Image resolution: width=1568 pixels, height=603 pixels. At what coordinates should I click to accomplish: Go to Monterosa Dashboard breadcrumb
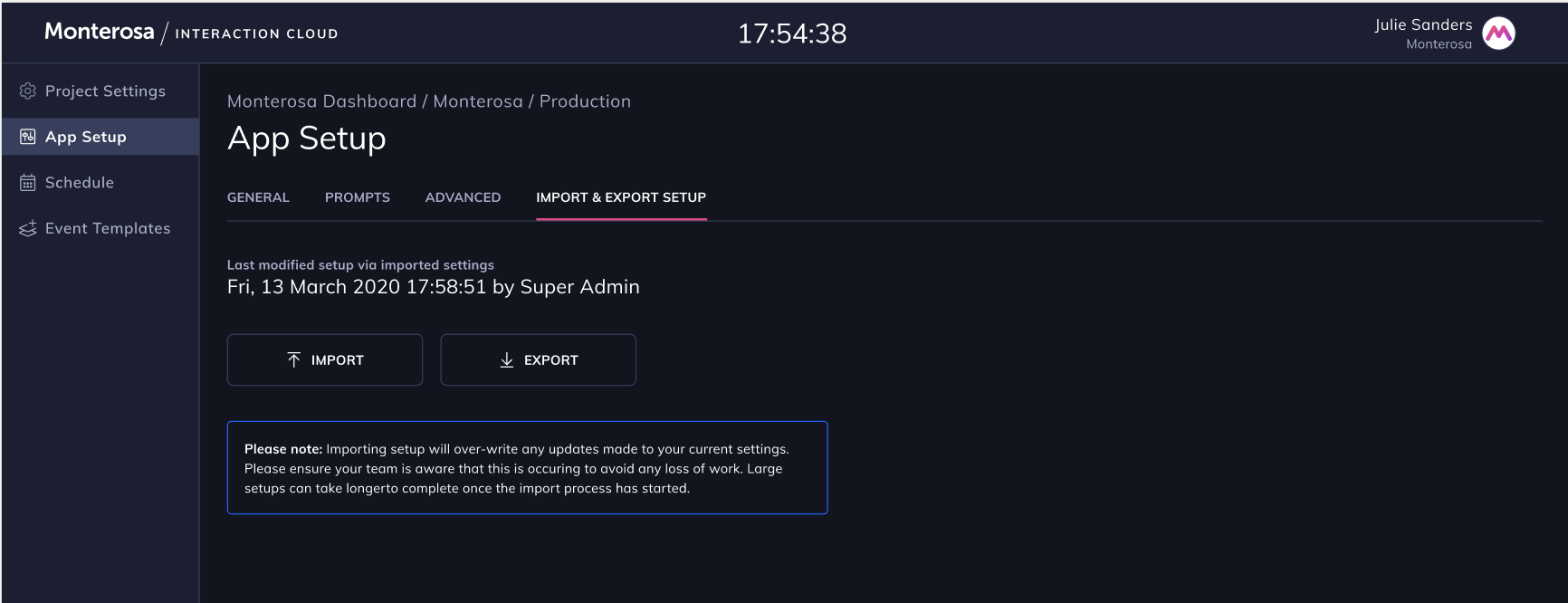(x=322, y=101)
